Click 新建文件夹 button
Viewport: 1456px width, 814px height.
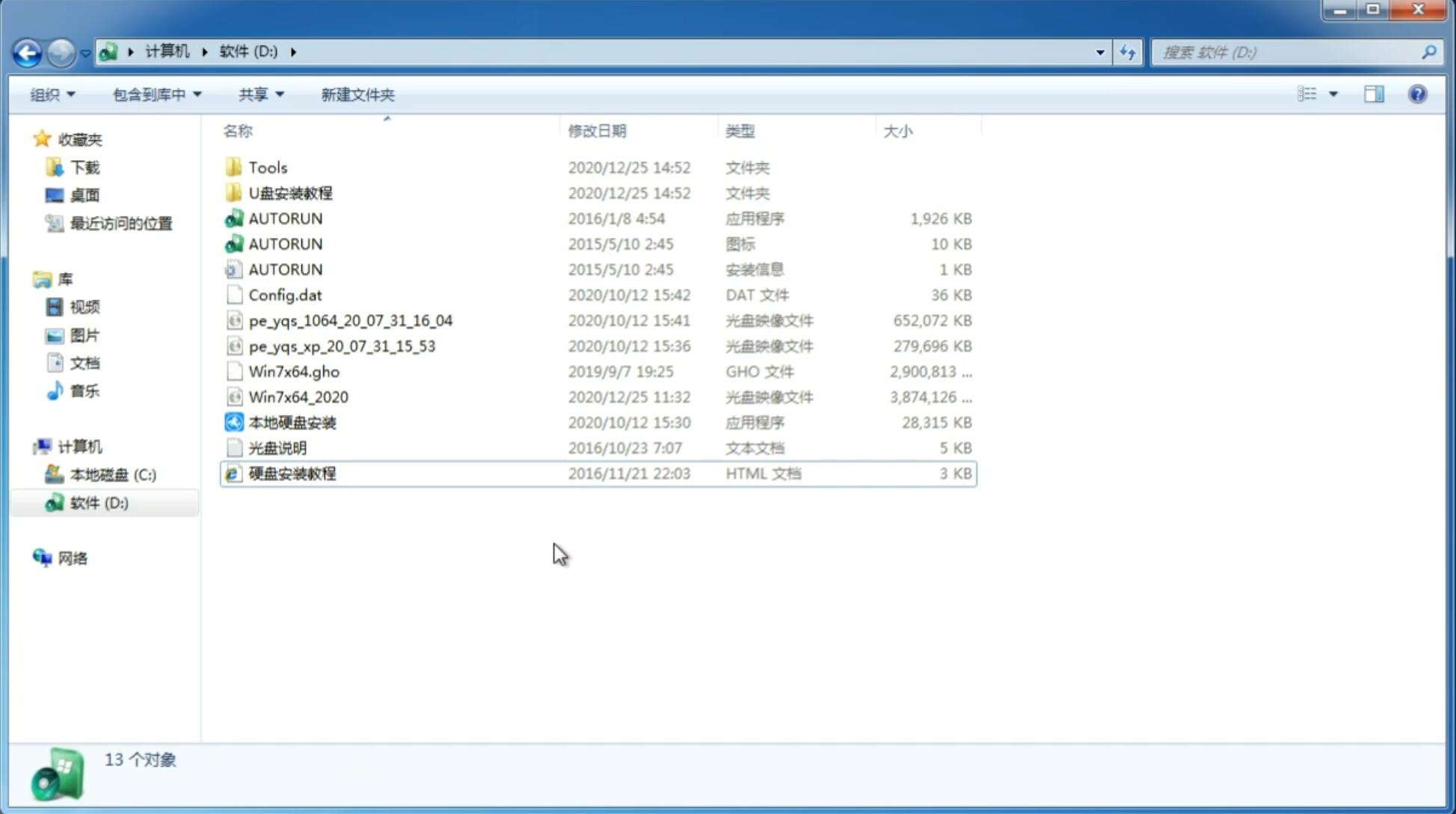[x=357, y=94]
